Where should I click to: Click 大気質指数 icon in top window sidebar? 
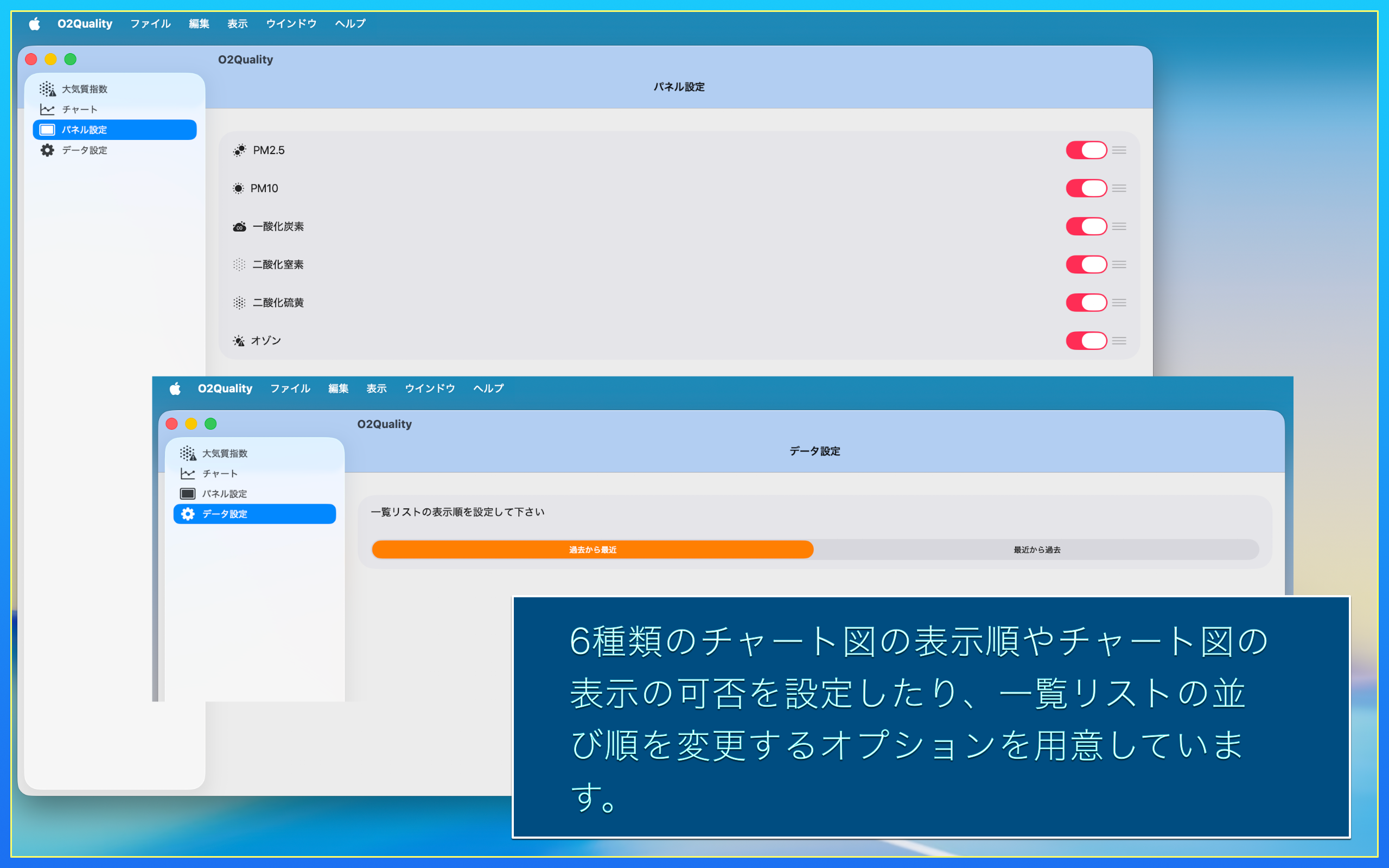coord(47,89)
